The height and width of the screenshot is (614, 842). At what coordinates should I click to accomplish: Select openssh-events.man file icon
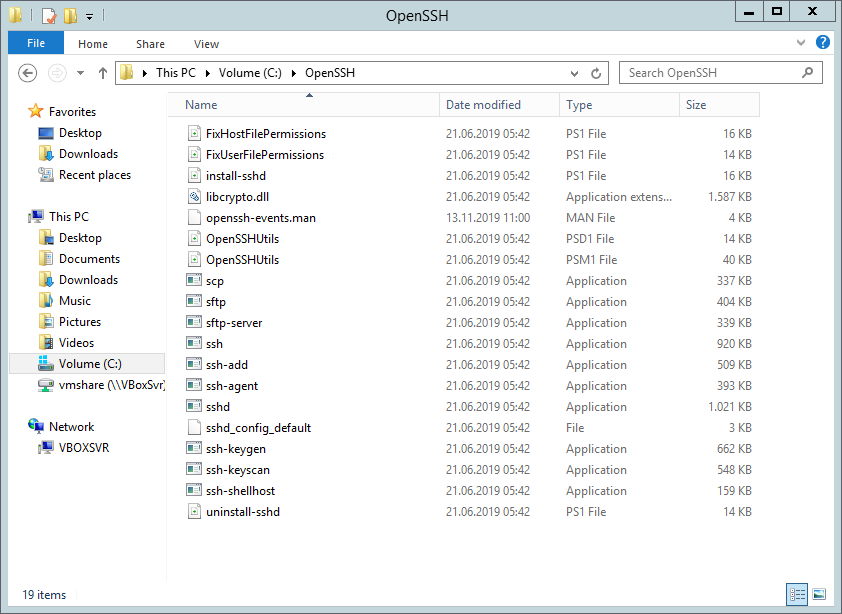[x=194, y=217]
